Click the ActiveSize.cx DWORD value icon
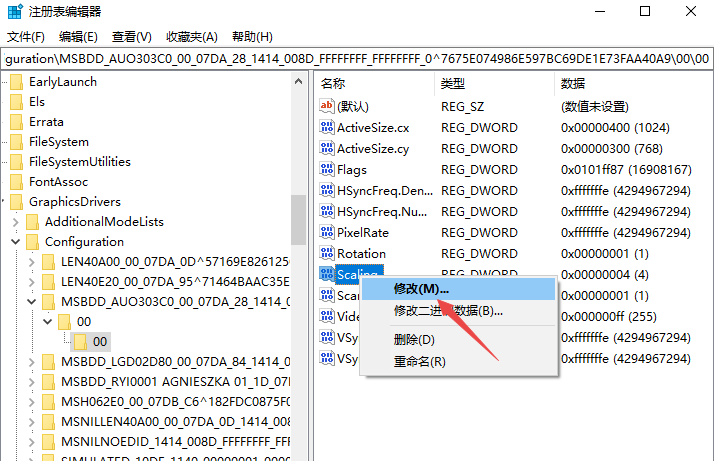The height and width of the screenshot is (461, 714). (x=326, y=127)
